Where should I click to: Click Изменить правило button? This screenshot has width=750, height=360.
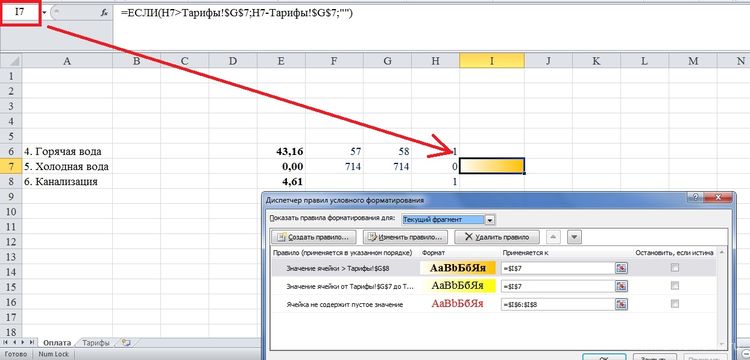pyautogui.click(x=406, y=237)
